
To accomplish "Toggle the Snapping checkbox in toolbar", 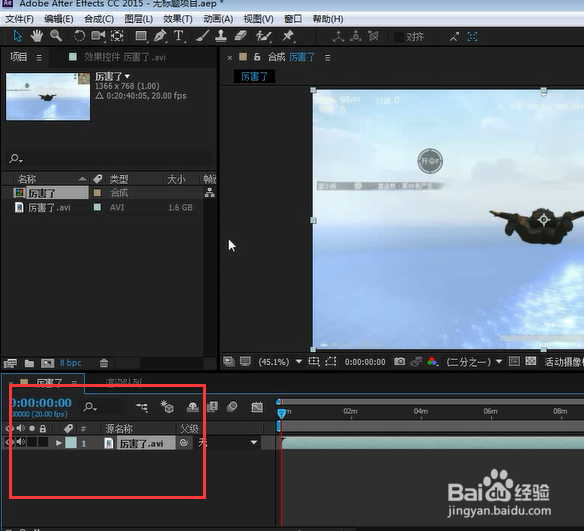I will (399, 36).
